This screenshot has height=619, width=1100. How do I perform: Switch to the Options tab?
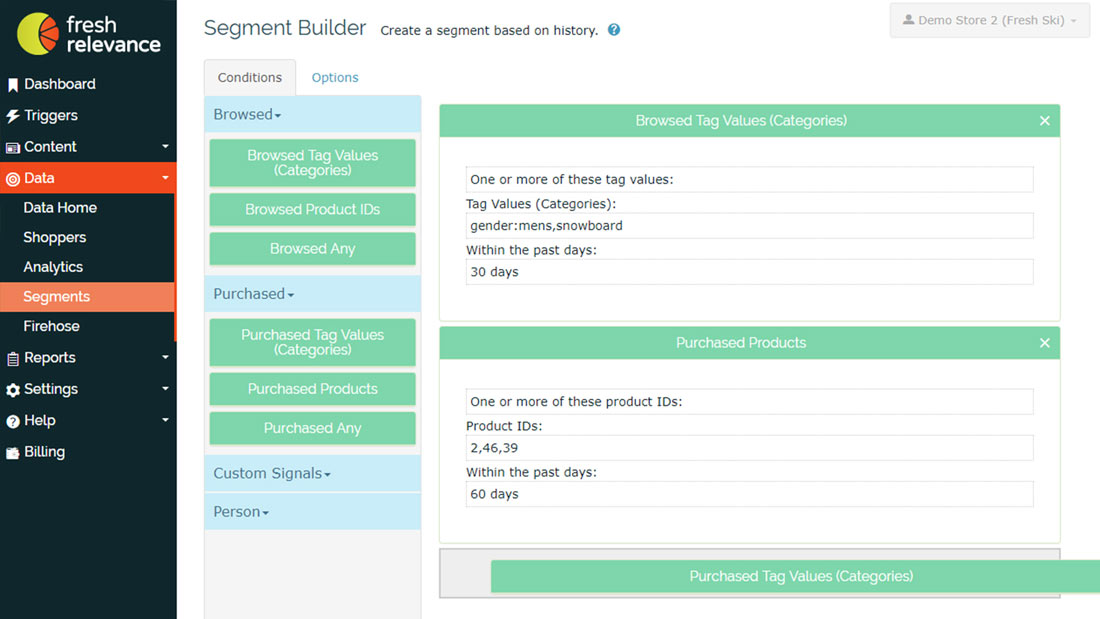[x=335, y=78]
